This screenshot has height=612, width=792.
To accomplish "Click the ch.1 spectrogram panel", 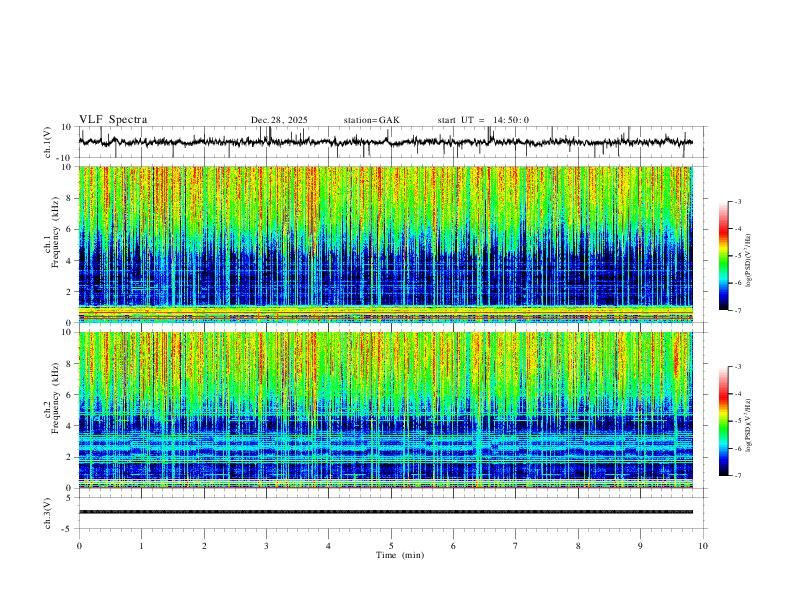I will (x=385, y=244).
